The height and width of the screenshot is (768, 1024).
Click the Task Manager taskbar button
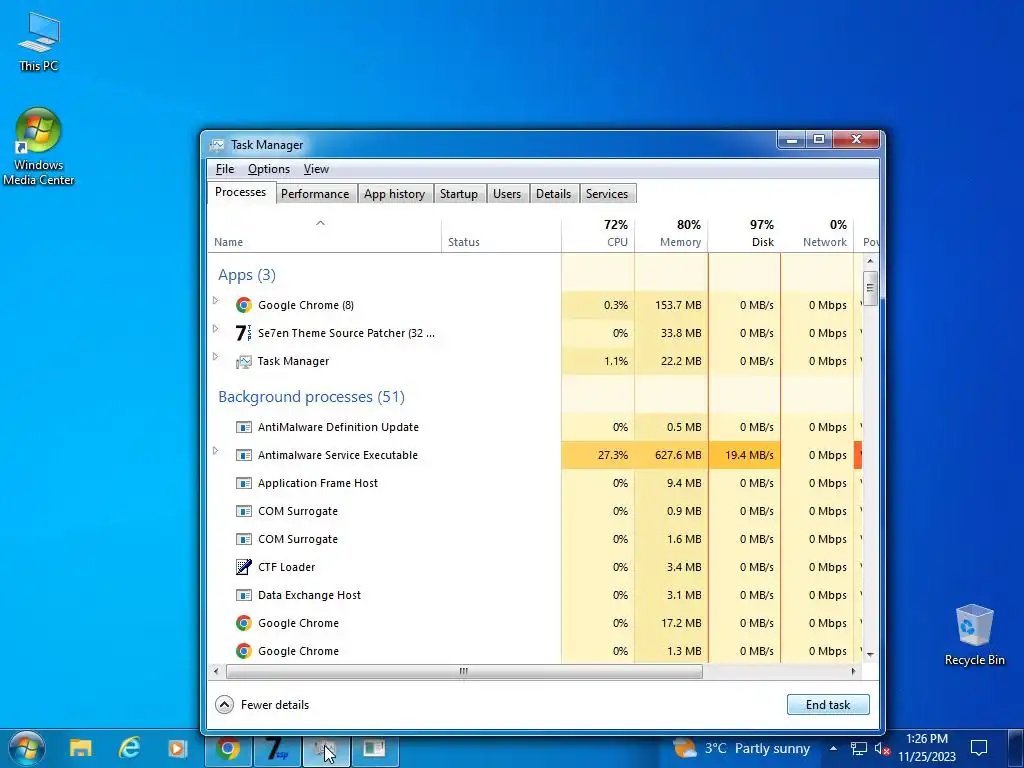(327, 748)
